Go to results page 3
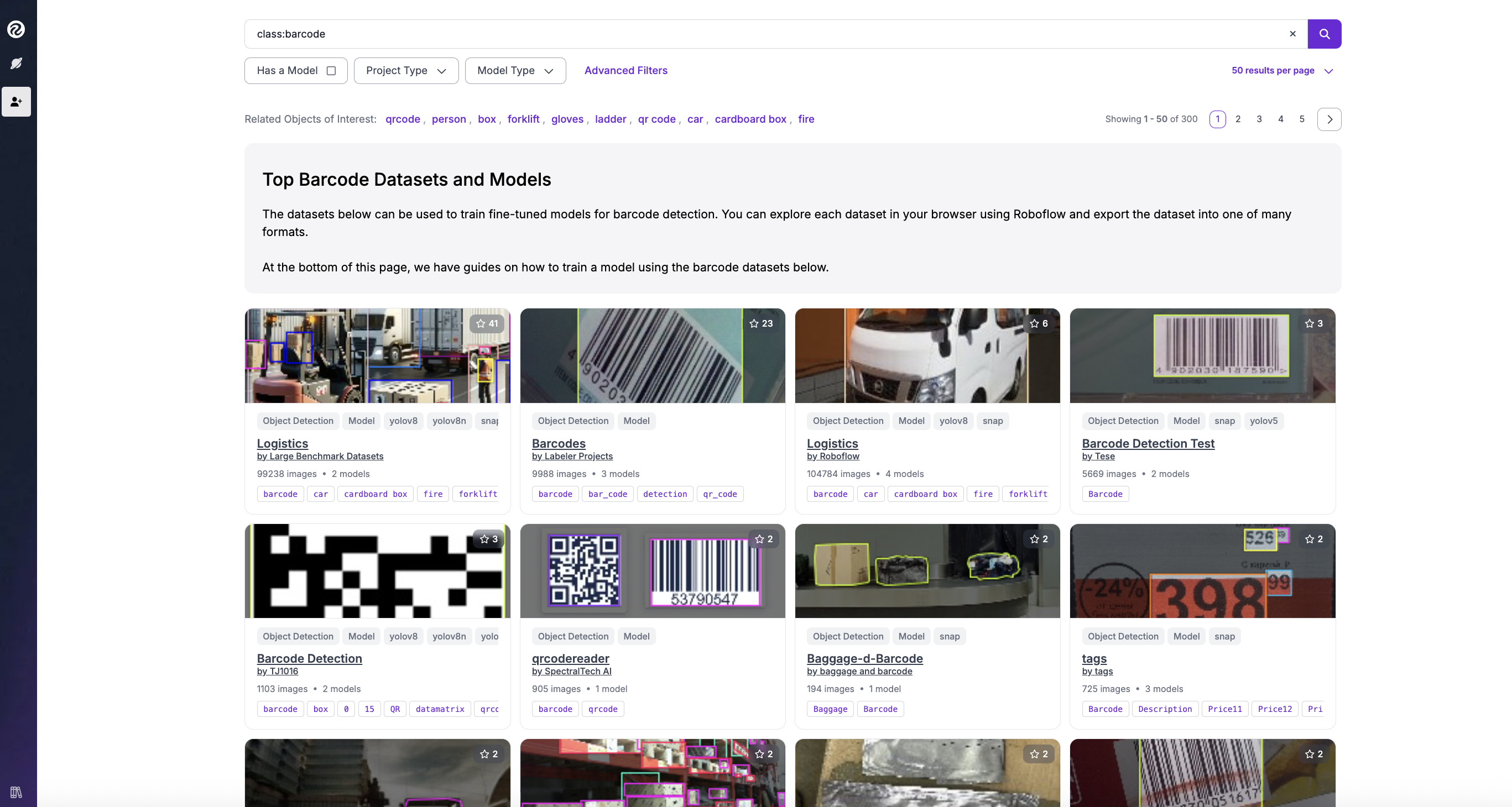This screenshot has width=1512, height=807. pos(1259,119)
